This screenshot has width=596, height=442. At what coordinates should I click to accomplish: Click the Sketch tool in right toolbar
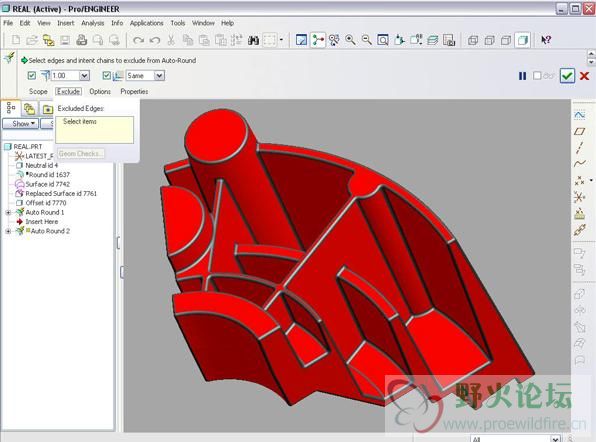pos(580,114)
